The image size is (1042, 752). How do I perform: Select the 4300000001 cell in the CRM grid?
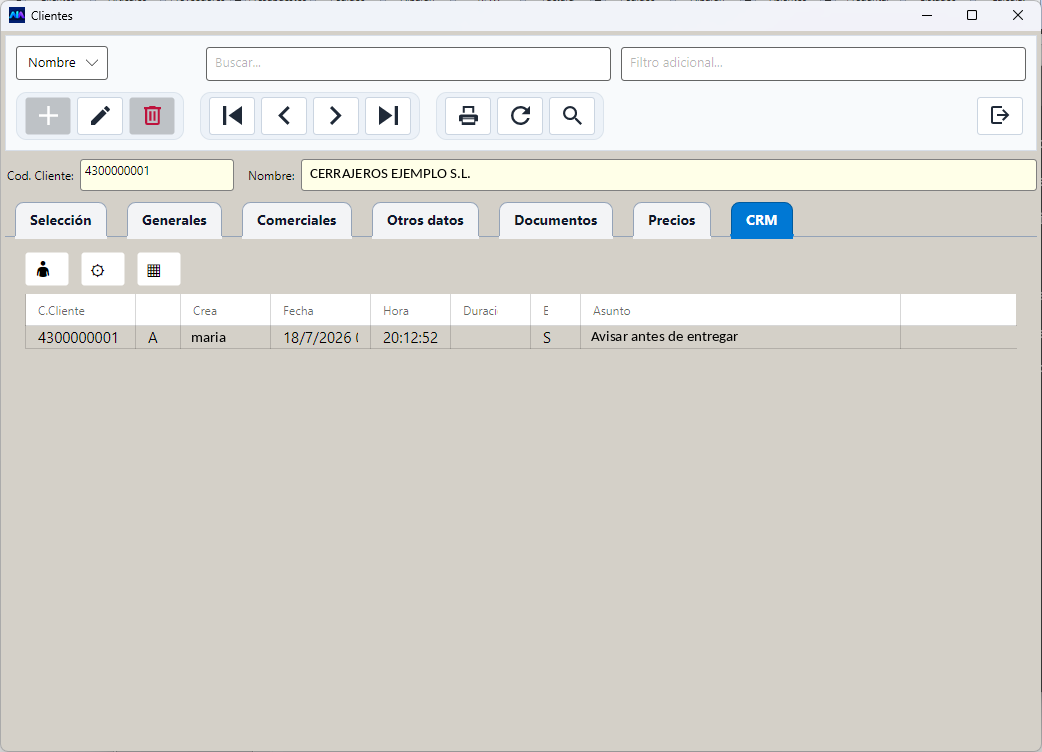pyautogui.click(x=80, y=337)
